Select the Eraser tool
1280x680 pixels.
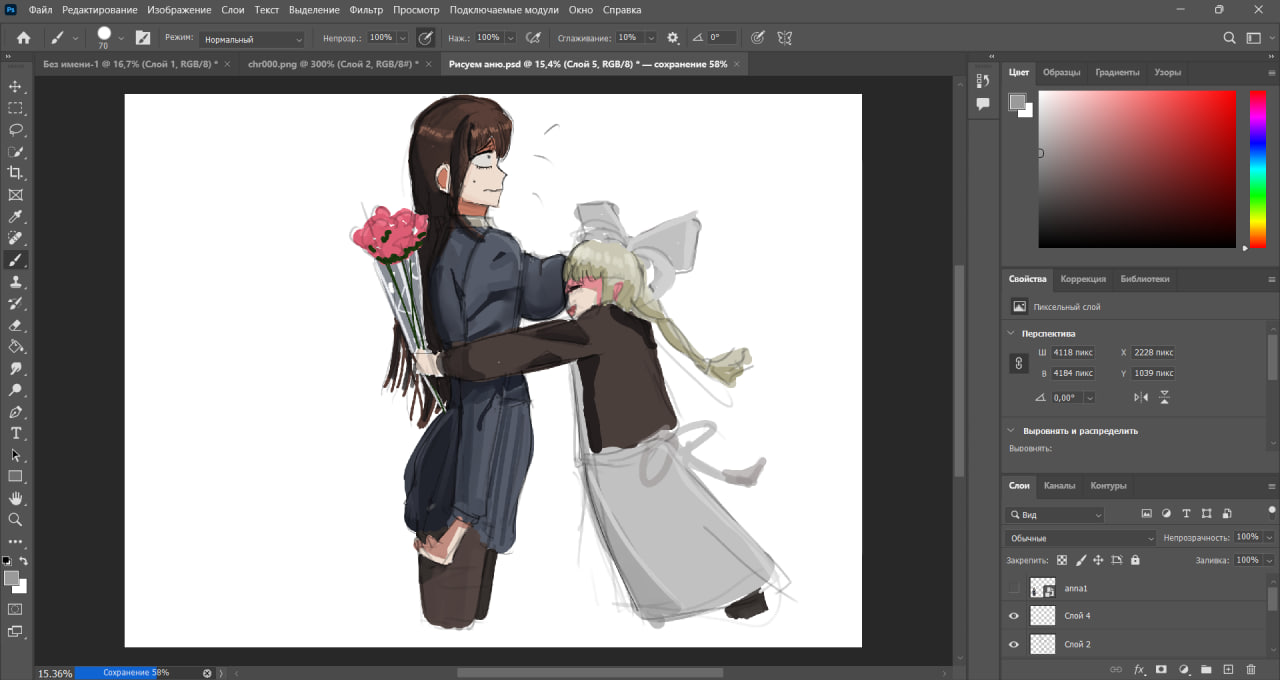coord(16,325)
